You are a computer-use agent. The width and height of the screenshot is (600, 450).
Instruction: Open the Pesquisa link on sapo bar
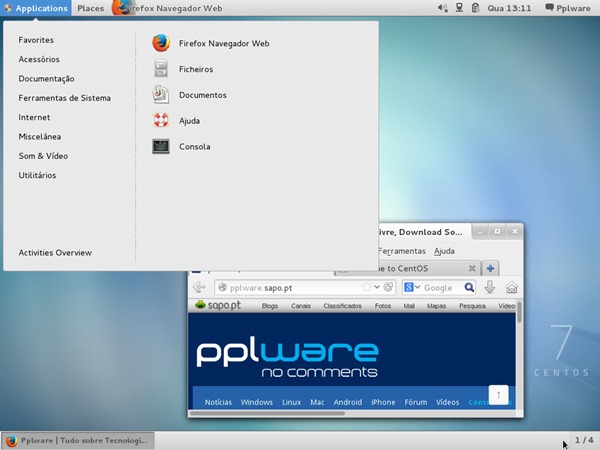(x=472, y=306)
